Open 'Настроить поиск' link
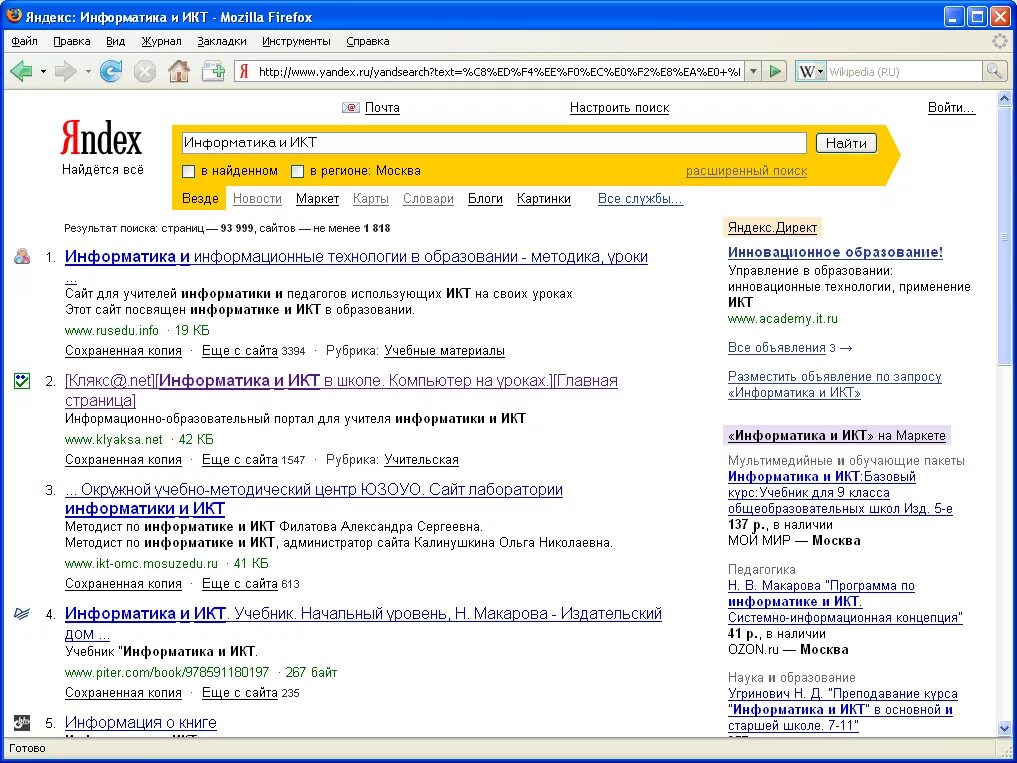 point(619,108)
